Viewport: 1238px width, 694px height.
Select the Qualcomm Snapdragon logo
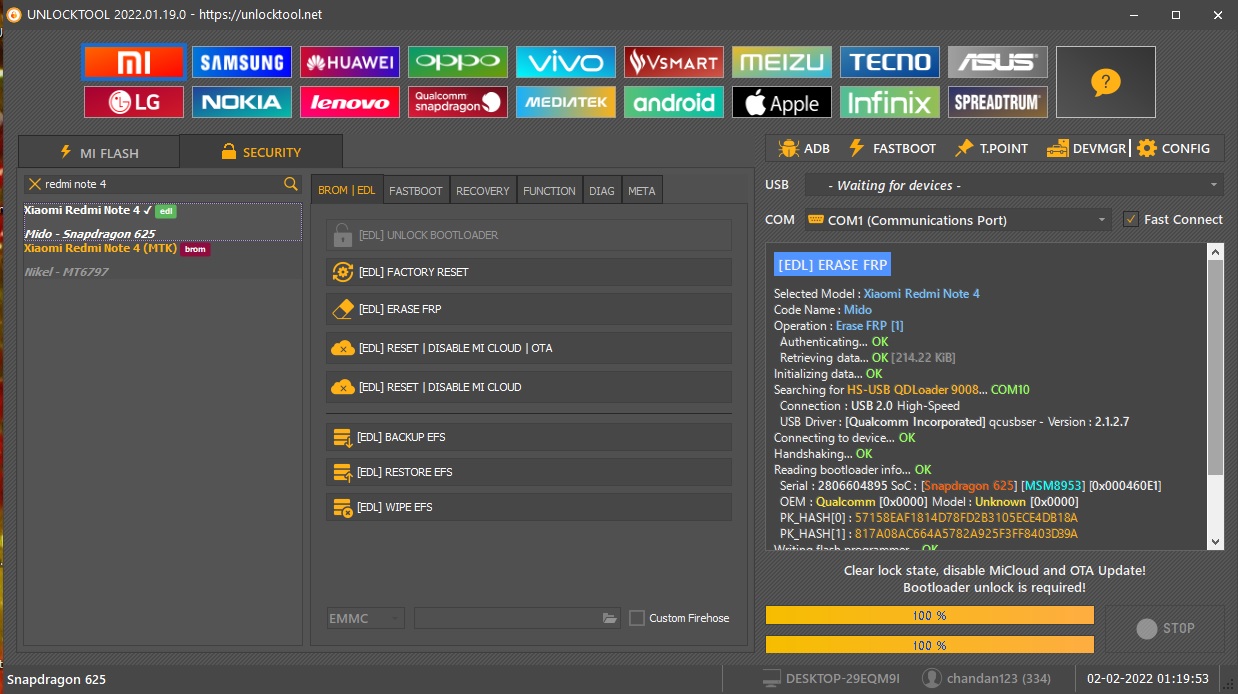(458, 102)
